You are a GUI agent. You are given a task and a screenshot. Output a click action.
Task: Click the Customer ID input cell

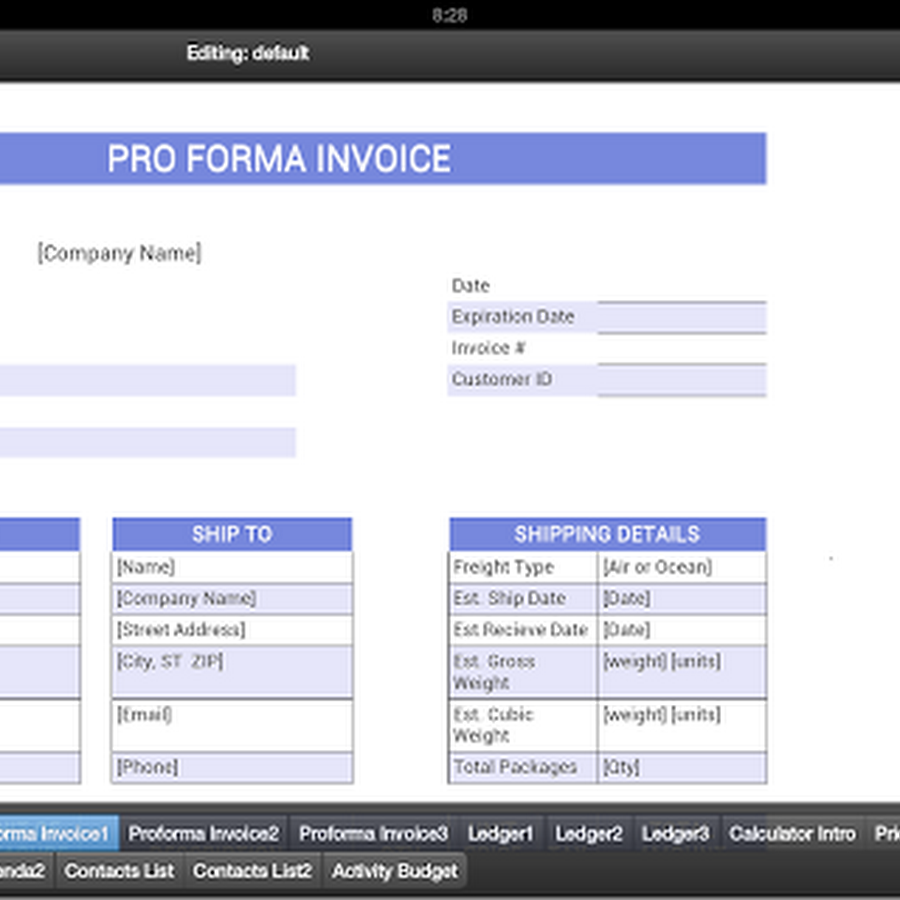(681, 379)
